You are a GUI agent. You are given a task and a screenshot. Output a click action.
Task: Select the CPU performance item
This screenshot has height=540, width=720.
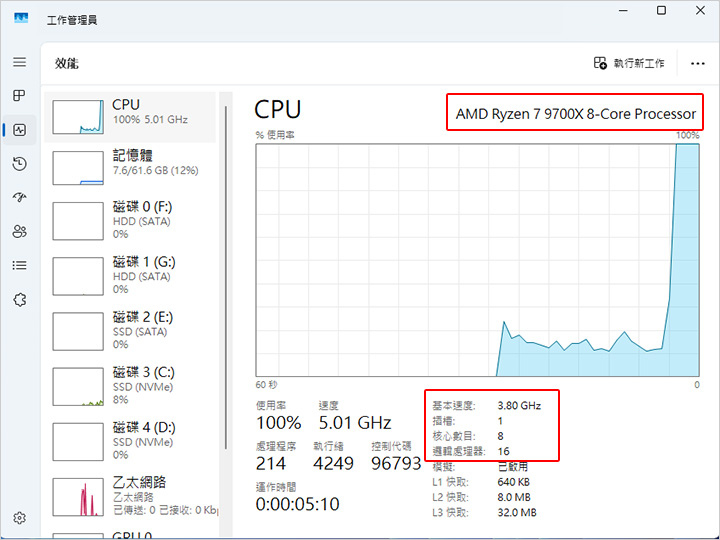pos(130,117)
